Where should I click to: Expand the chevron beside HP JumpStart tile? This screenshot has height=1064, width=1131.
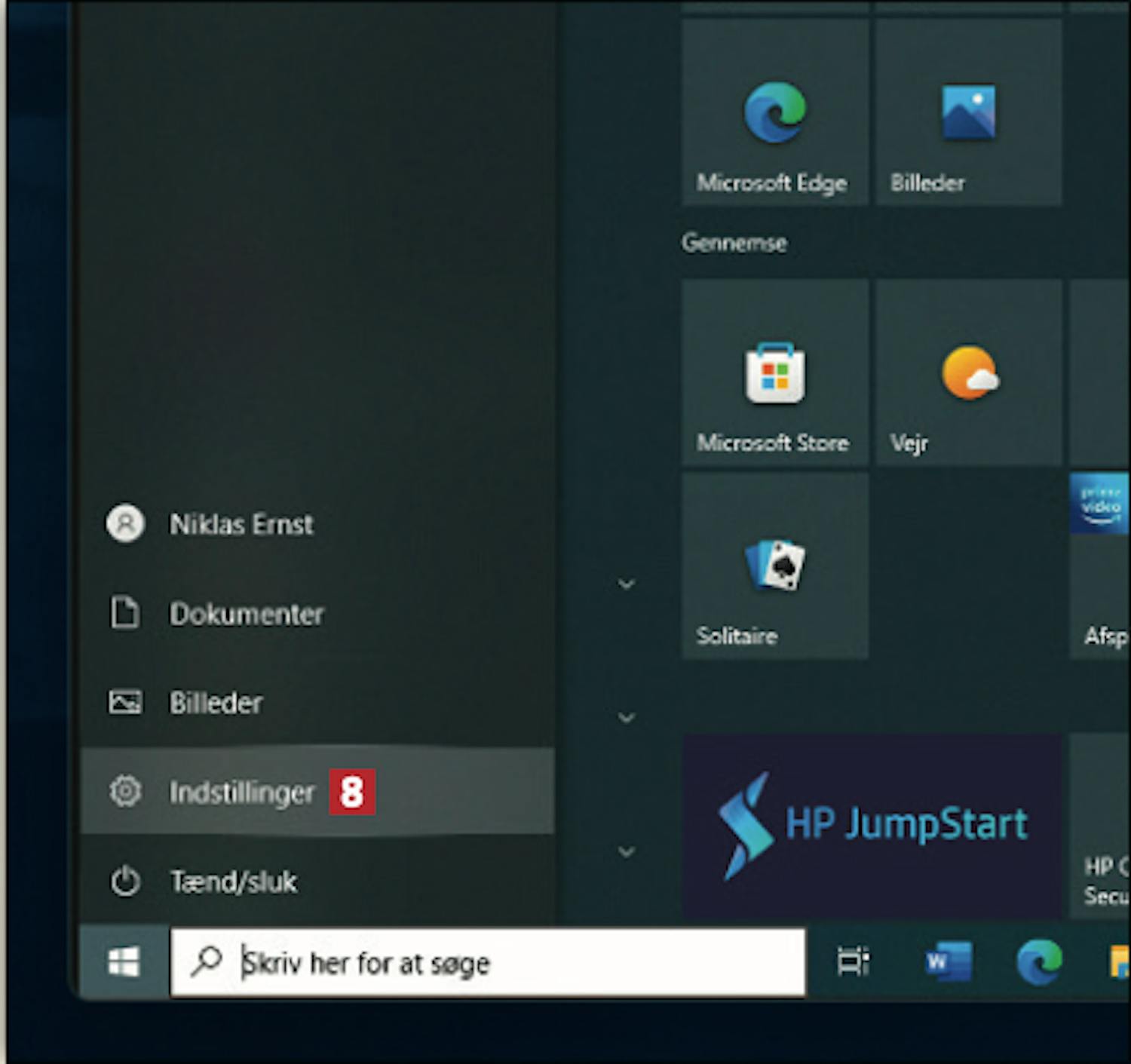coord(626,852)
